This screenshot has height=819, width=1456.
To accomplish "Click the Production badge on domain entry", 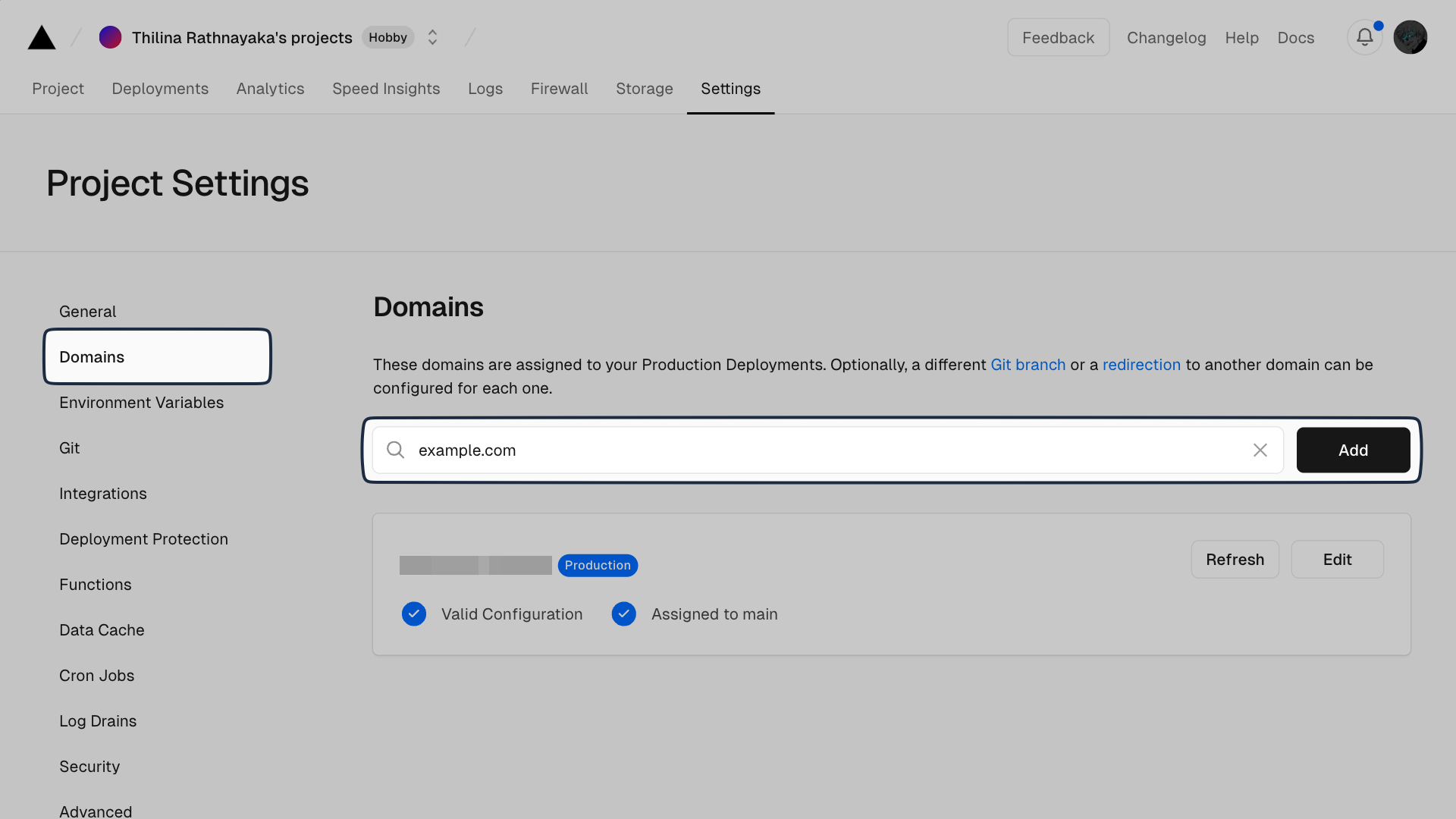I will (597, 565).
